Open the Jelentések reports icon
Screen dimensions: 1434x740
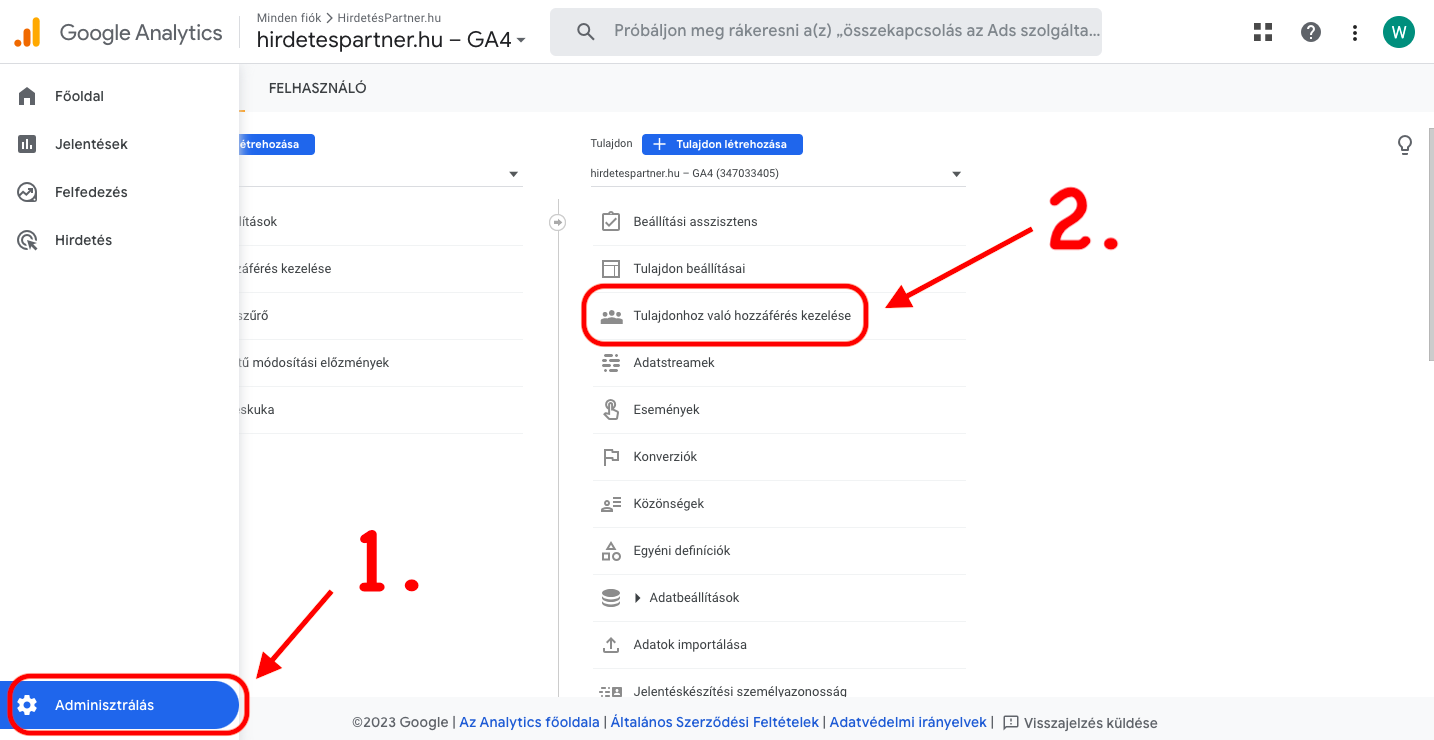pyautogui.click(x=25, y=143)
